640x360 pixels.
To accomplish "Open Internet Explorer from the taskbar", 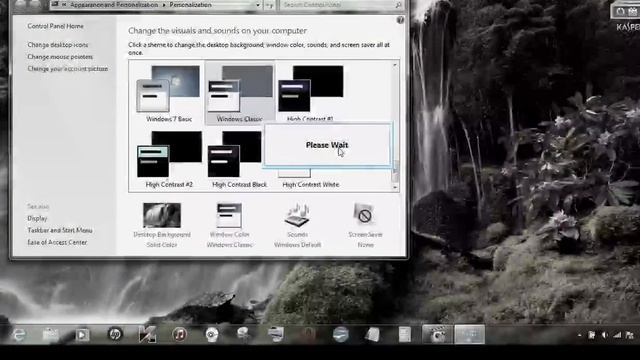I will (x=19, y=334).
